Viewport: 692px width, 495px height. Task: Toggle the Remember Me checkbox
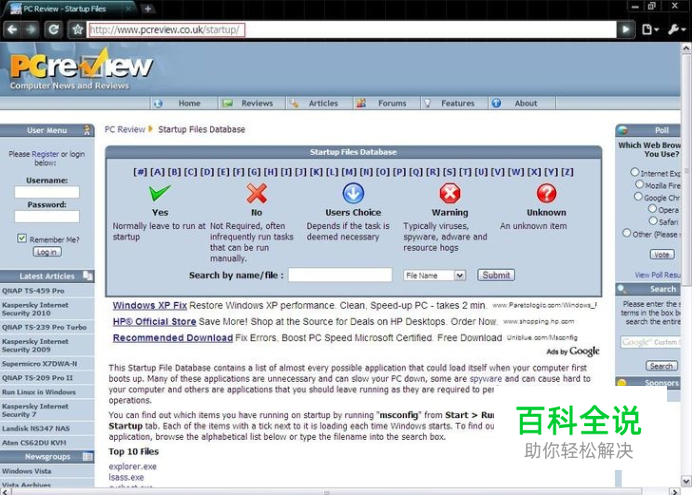[x=22, y=238]
